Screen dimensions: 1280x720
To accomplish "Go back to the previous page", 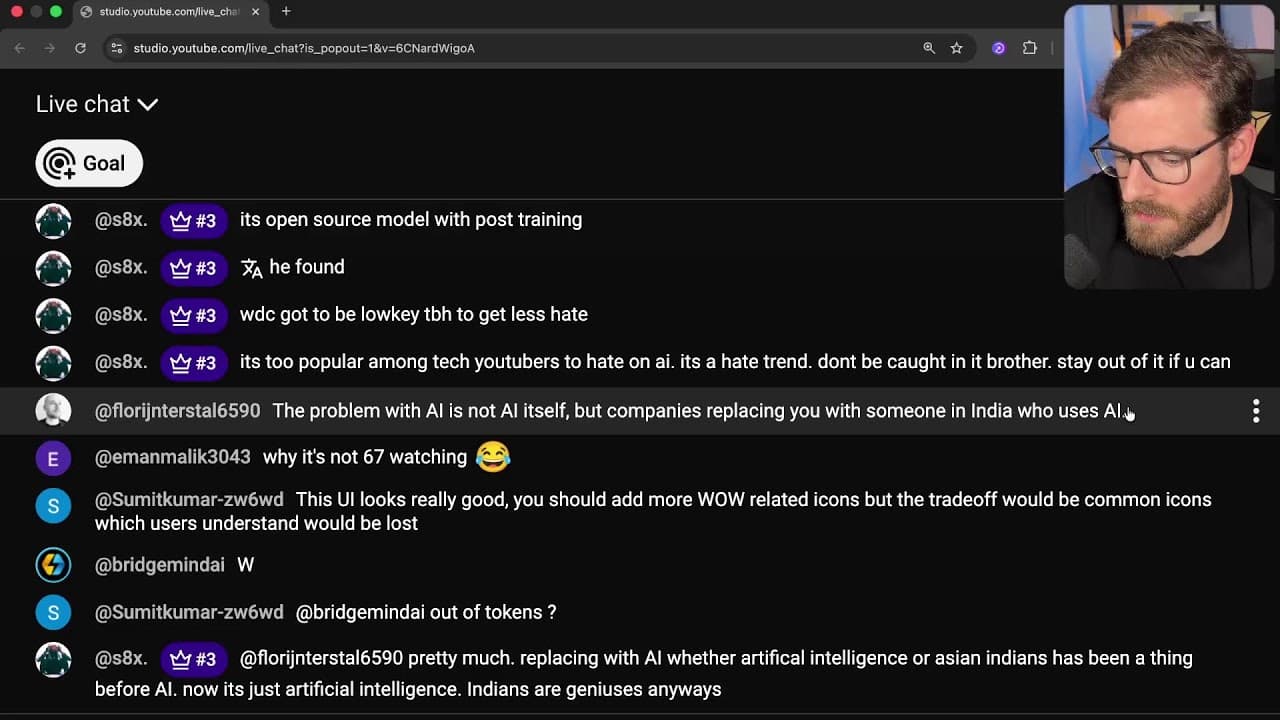I will [x=19, y=48].
